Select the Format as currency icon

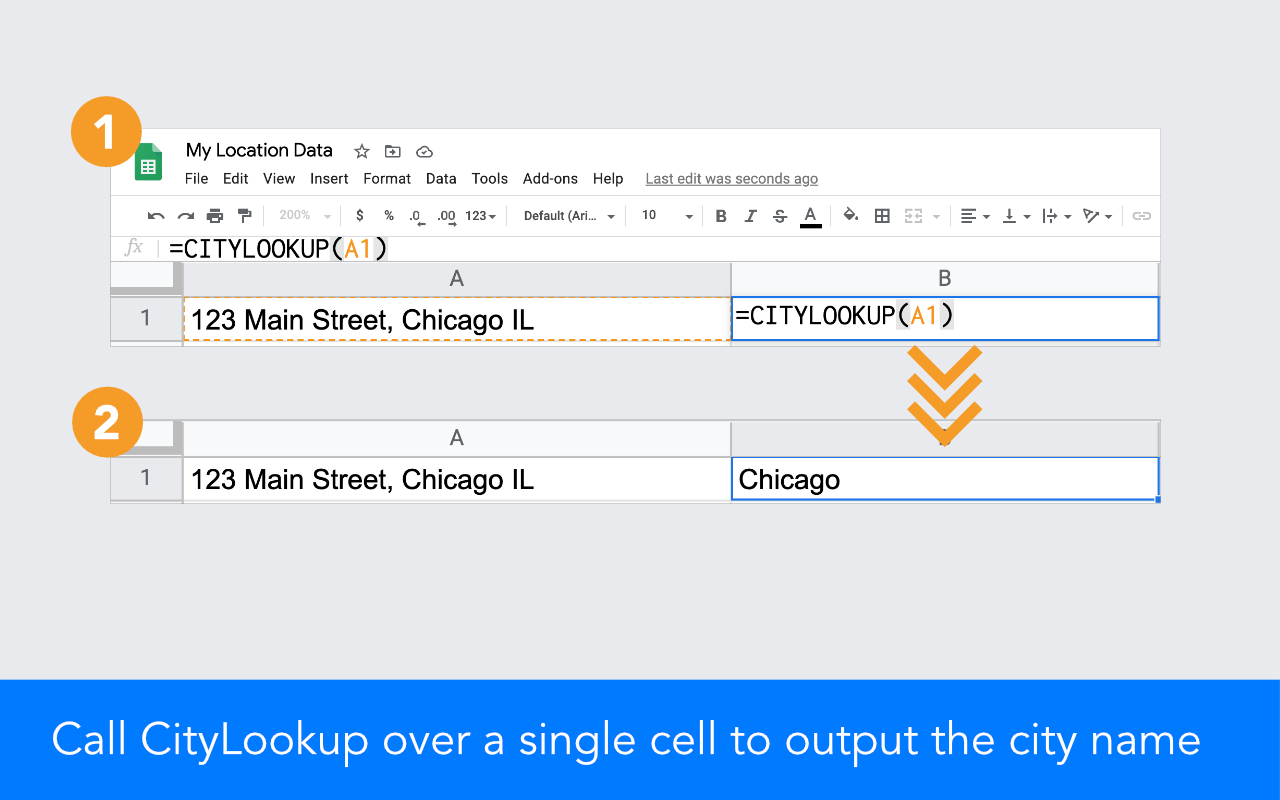(359, 215)
